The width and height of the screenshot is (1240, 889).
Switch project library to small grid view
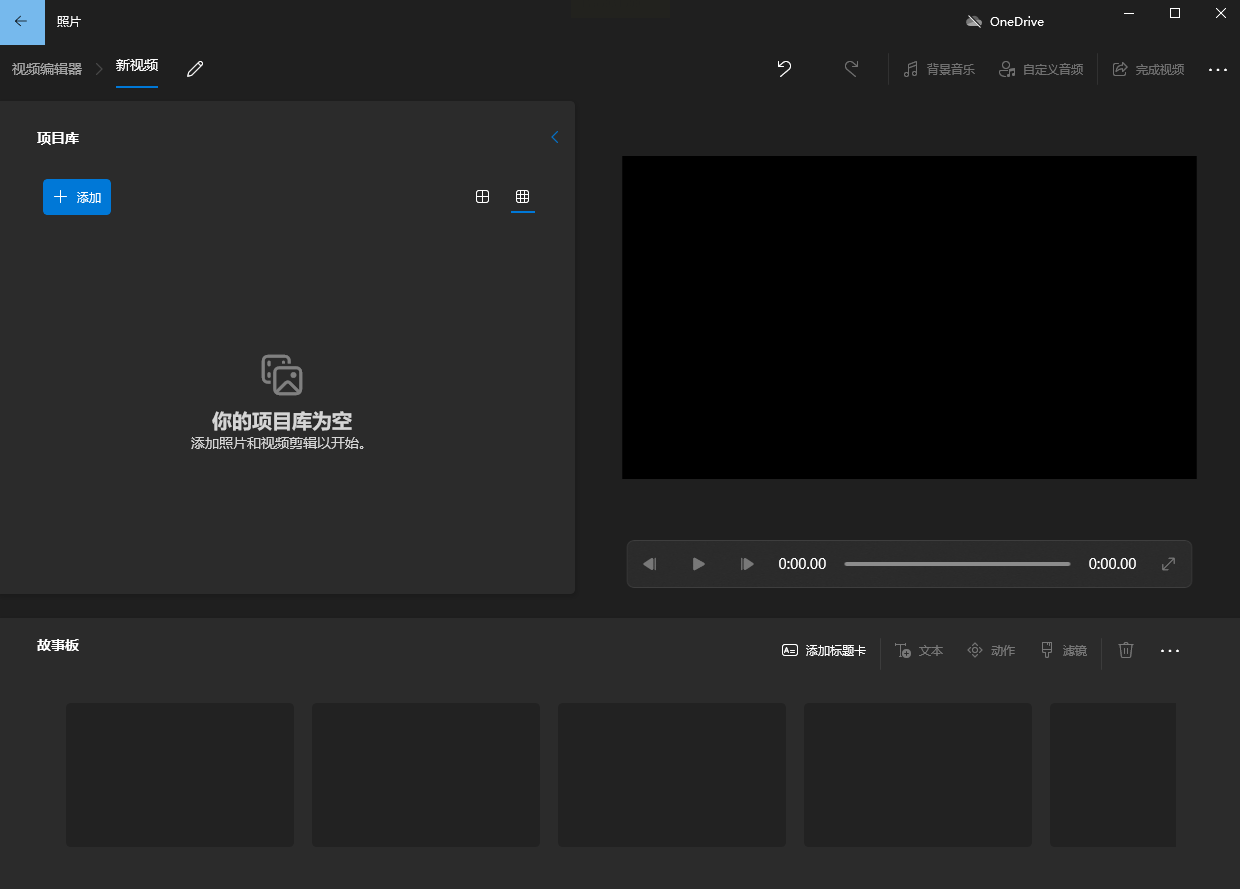click(522, 197)
